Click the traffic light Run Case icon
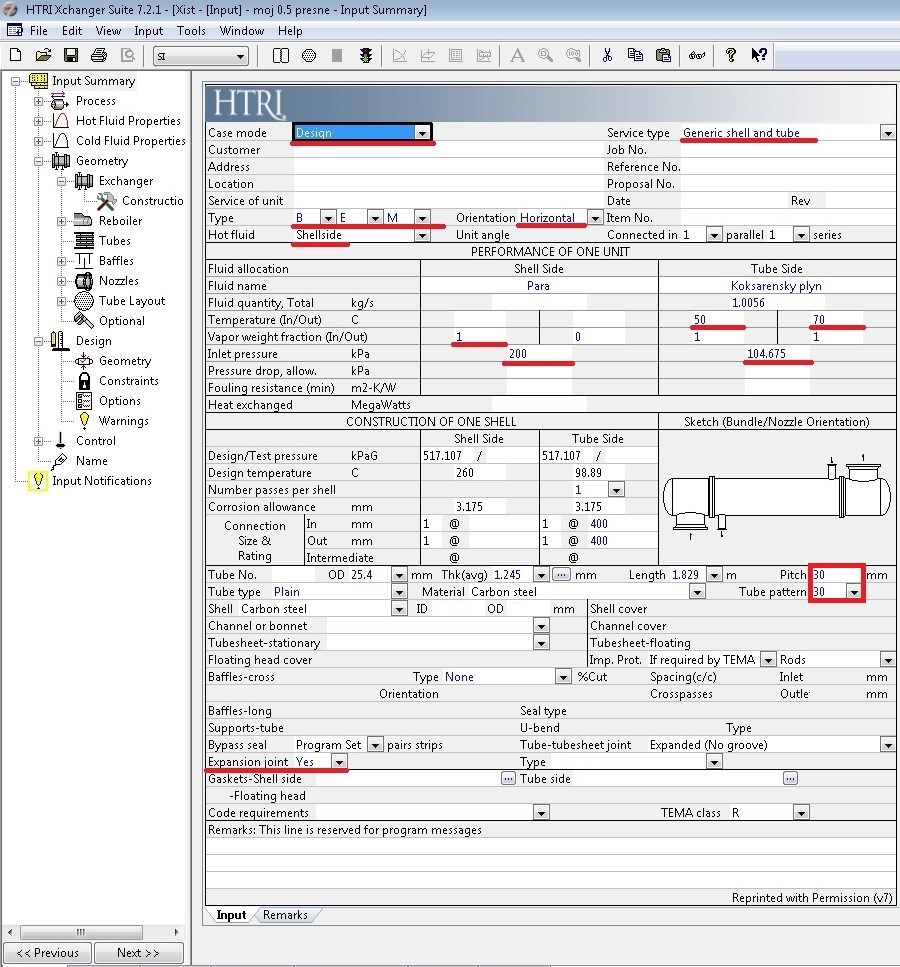This screenshot has width=900, height=967. pyautogui.click(x=366, y=56)
